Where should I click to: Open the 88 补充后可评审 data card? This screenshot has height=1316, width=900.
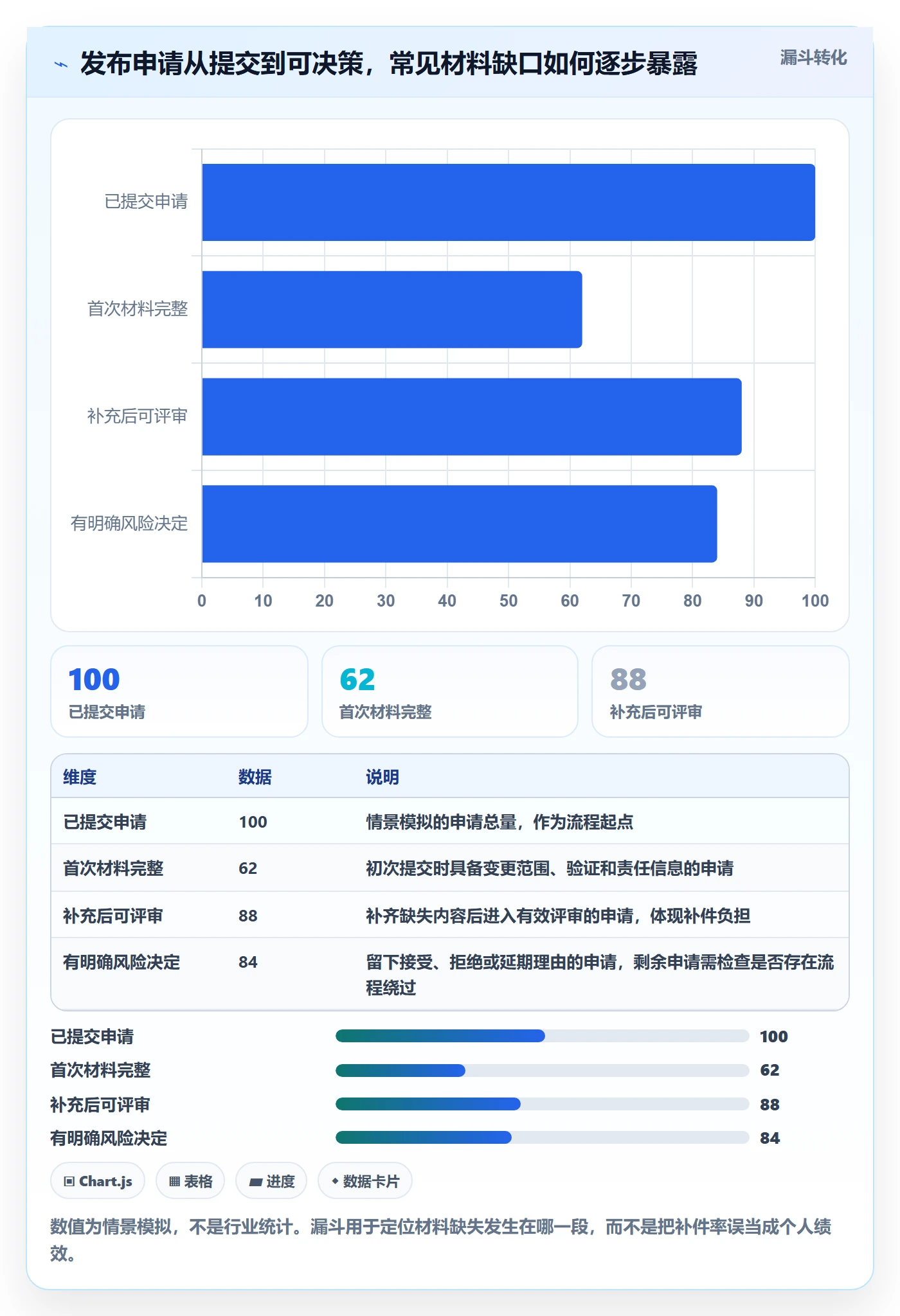(721, 691)
